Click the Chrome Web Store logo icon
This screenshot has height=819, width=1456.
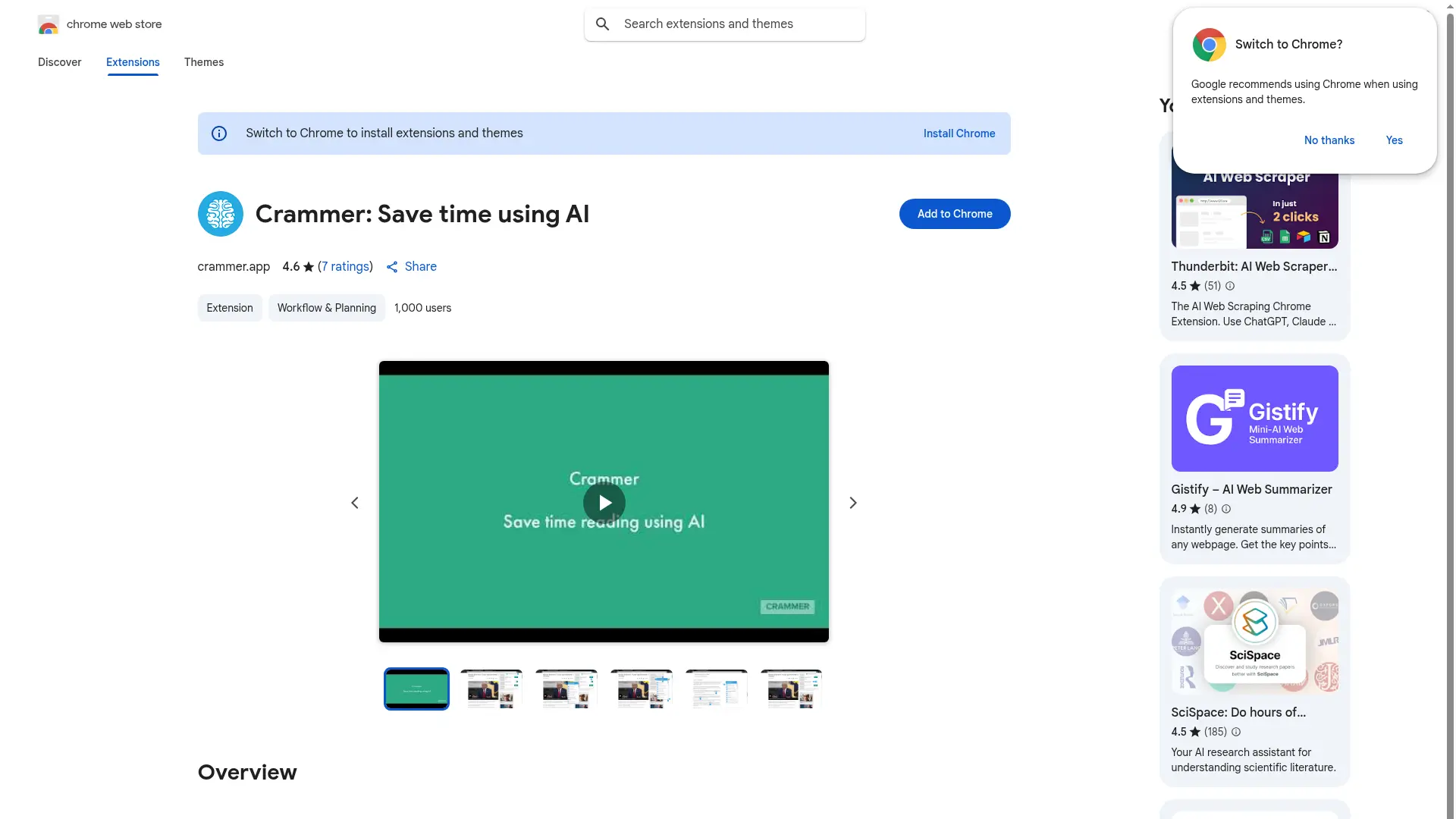click(x=48, y=25)
